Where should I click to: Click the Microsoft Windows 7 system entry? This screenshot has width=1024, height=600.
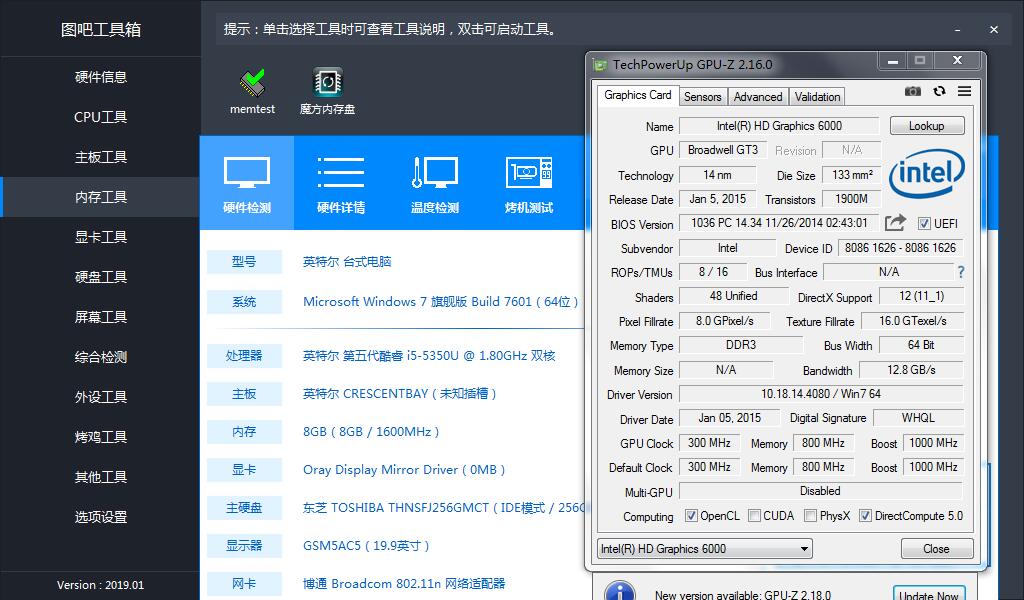[x=440, y=302]
